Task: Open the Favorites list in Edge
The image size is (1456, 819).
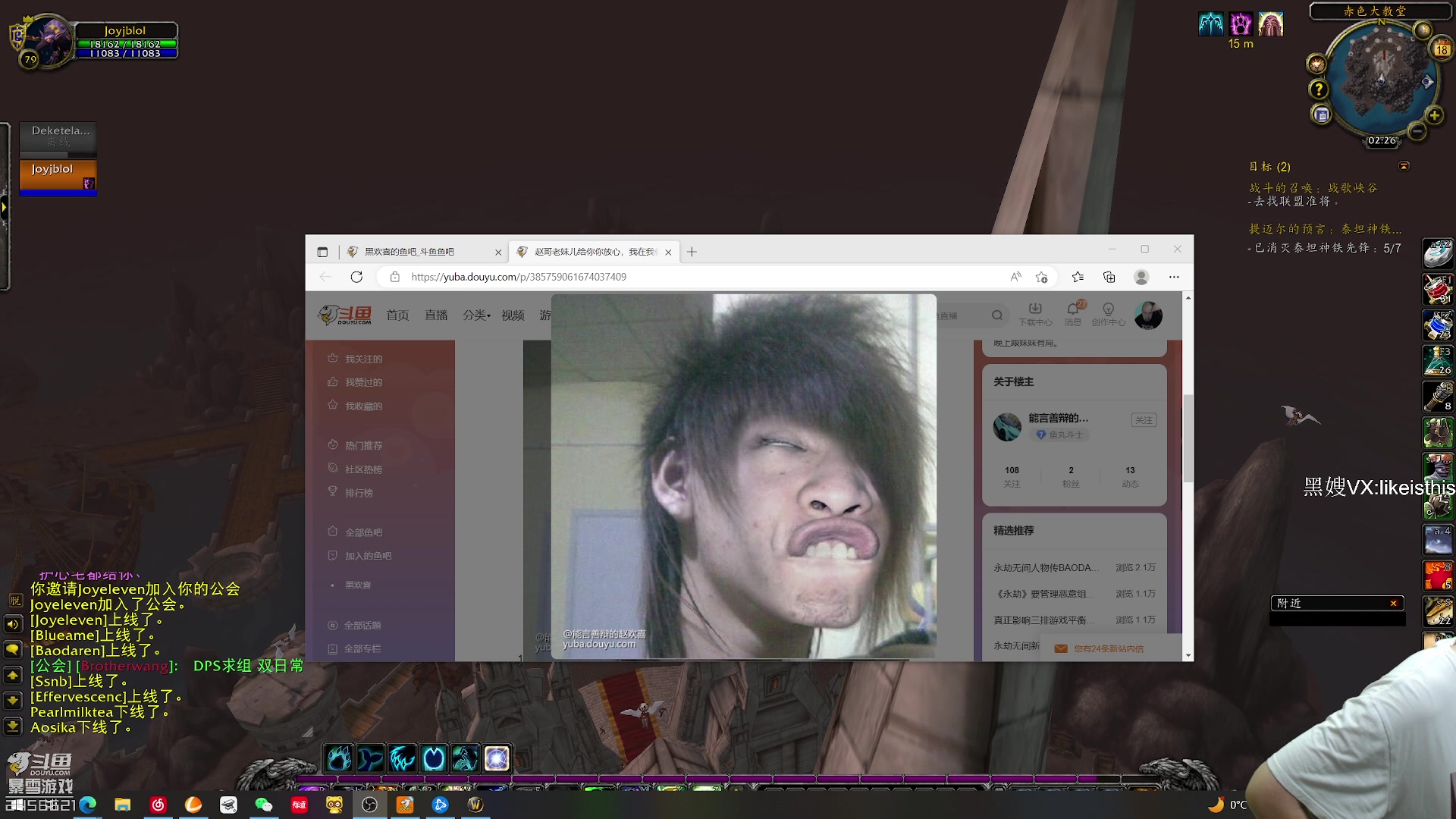Action: pos(1078,277)
